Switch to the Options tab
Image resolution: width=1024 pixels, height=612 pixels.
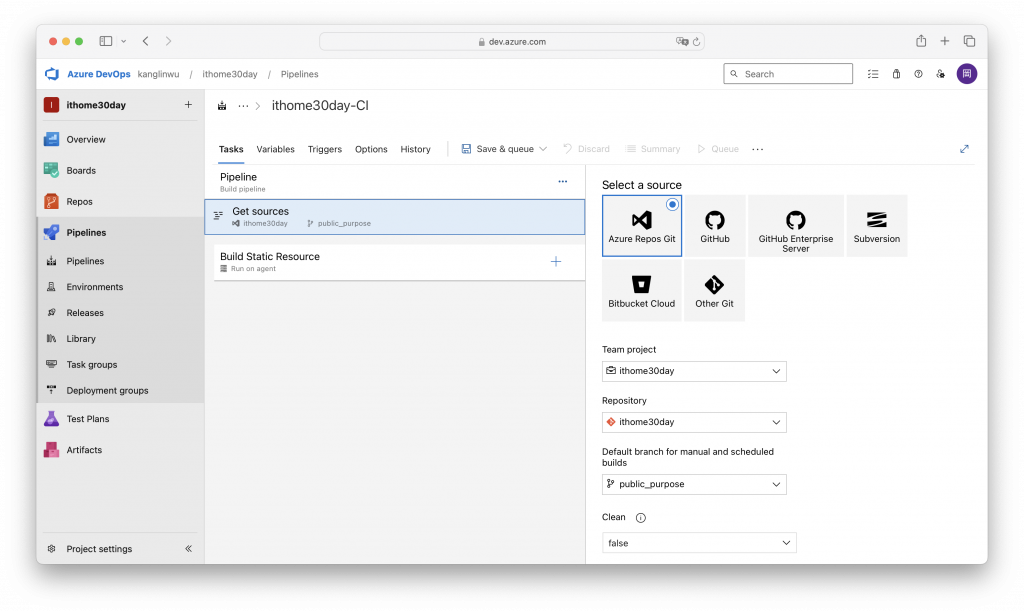pos(371,149)
